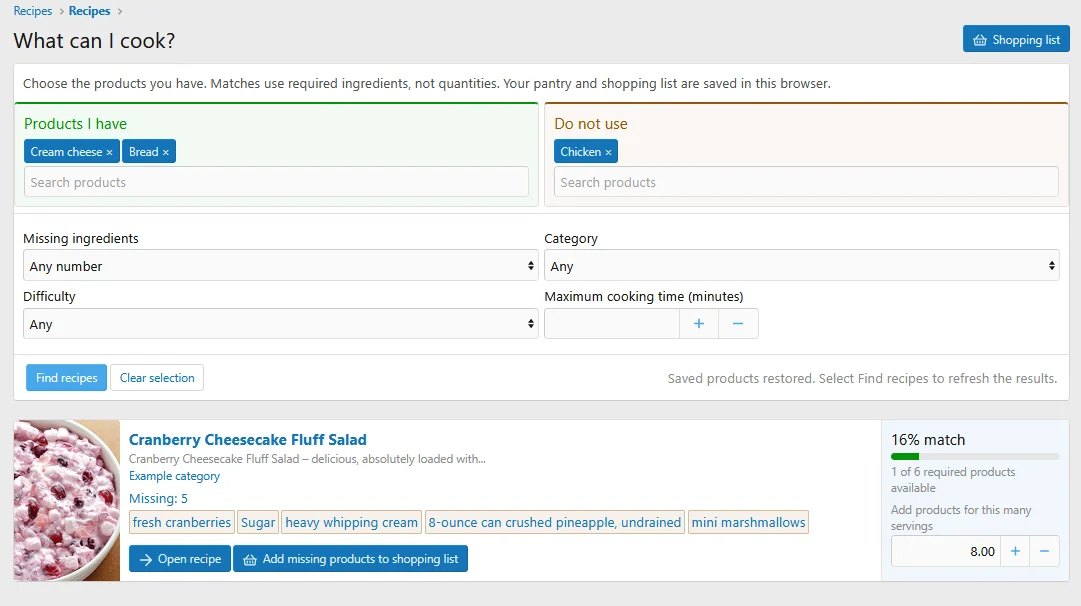Remove Chicken from Do not use
Viewport: 1081px width, 606px height.
tap(608, 152)
